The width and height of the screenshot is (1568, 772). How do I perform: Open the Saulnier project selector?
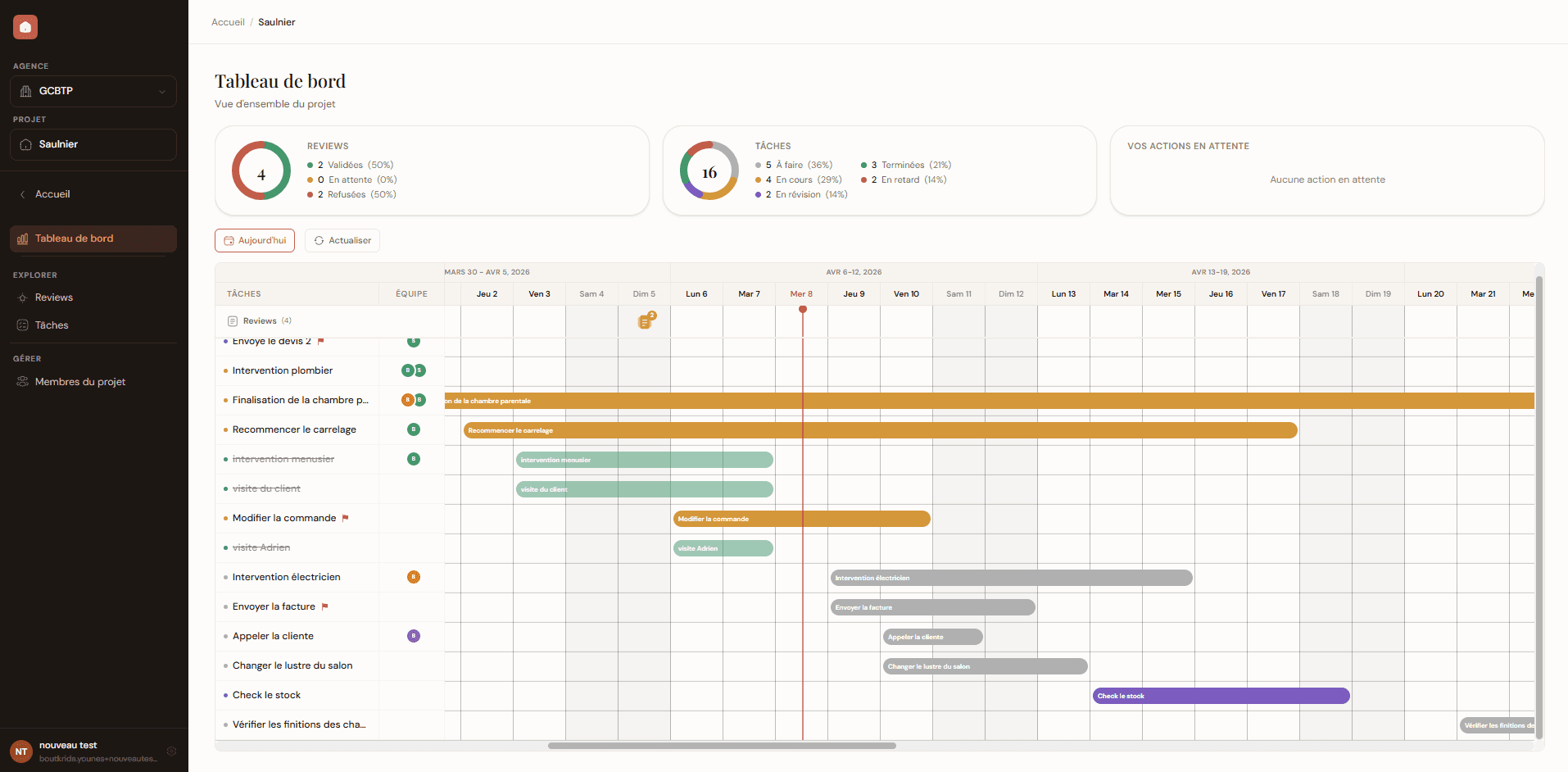coord(93,144)
